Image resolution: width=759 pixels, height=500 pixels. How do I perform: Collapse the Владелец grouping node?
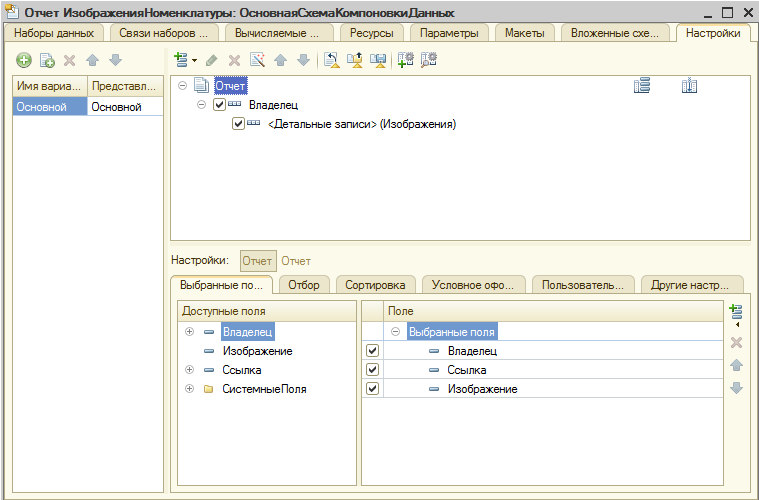(x=201, y=105)
